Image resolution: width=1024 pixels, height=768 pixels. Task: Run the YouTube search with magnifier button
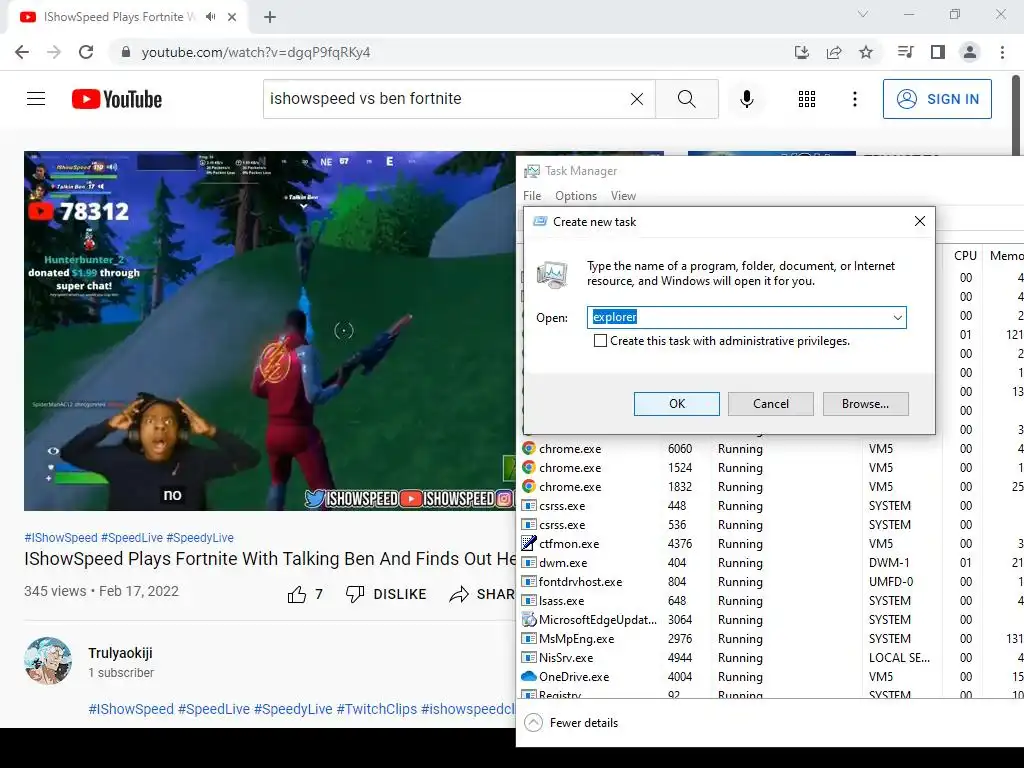686,99
